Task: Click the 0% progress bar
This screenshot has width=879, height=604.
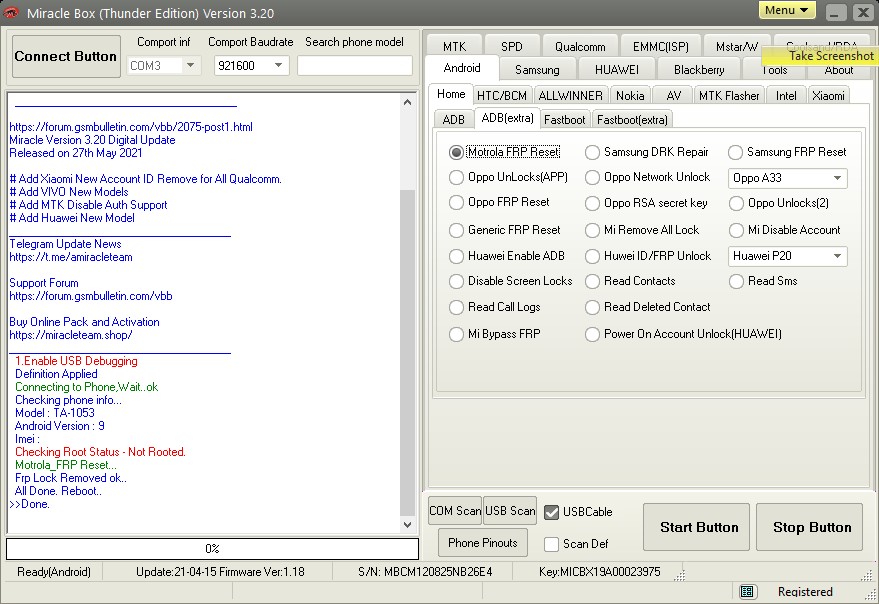Action: [212, 549]
